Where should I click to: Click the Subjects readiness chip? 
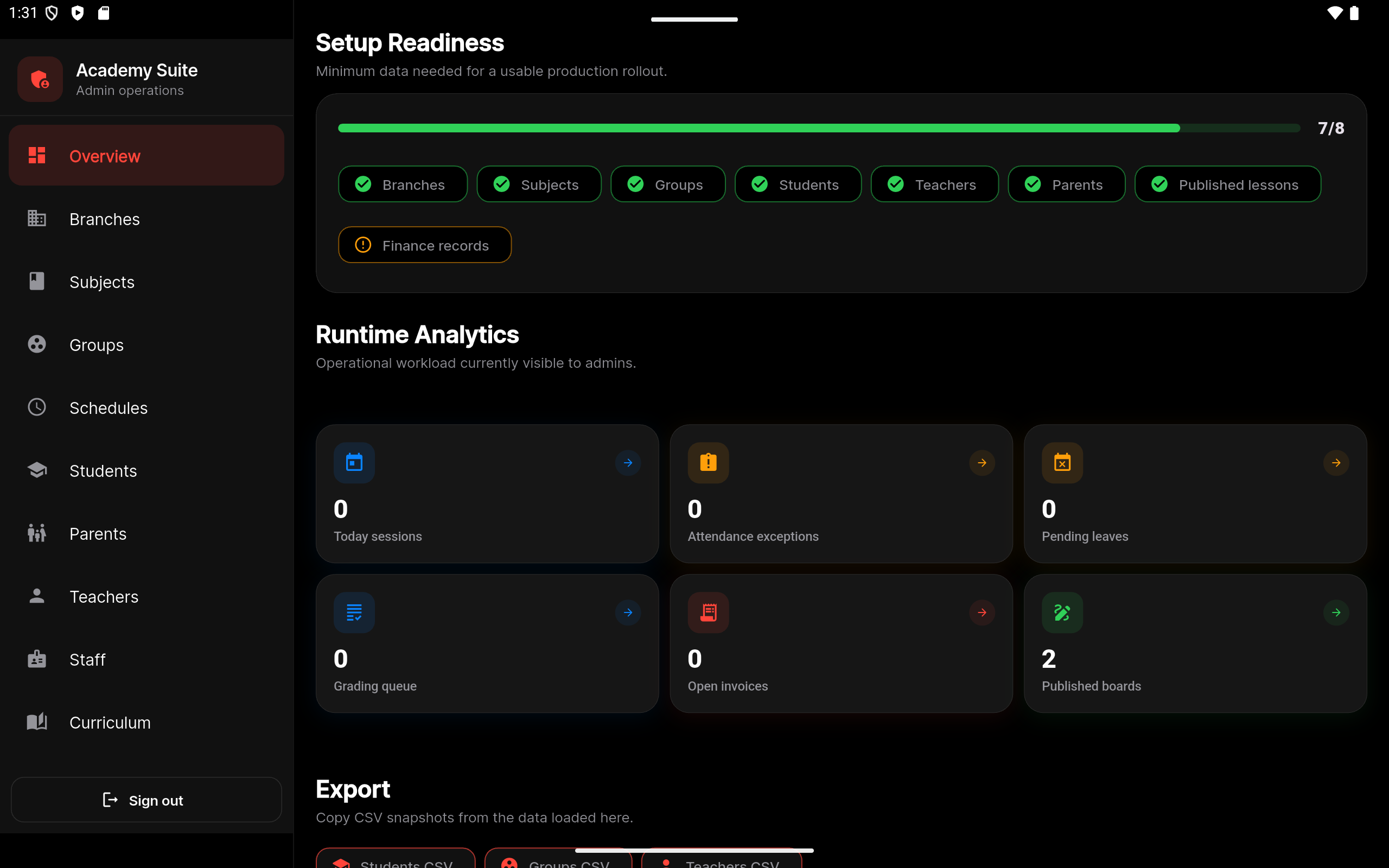(x=539, y=184)
